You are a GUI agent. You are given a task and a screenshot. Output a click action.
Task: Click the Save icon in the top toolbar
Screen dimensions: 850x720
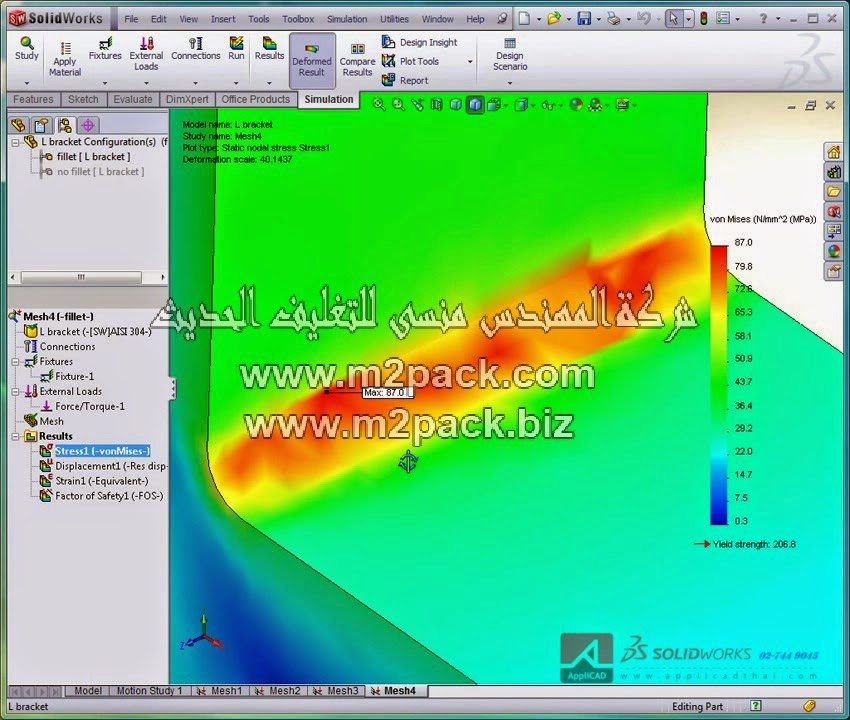point(584,19)
